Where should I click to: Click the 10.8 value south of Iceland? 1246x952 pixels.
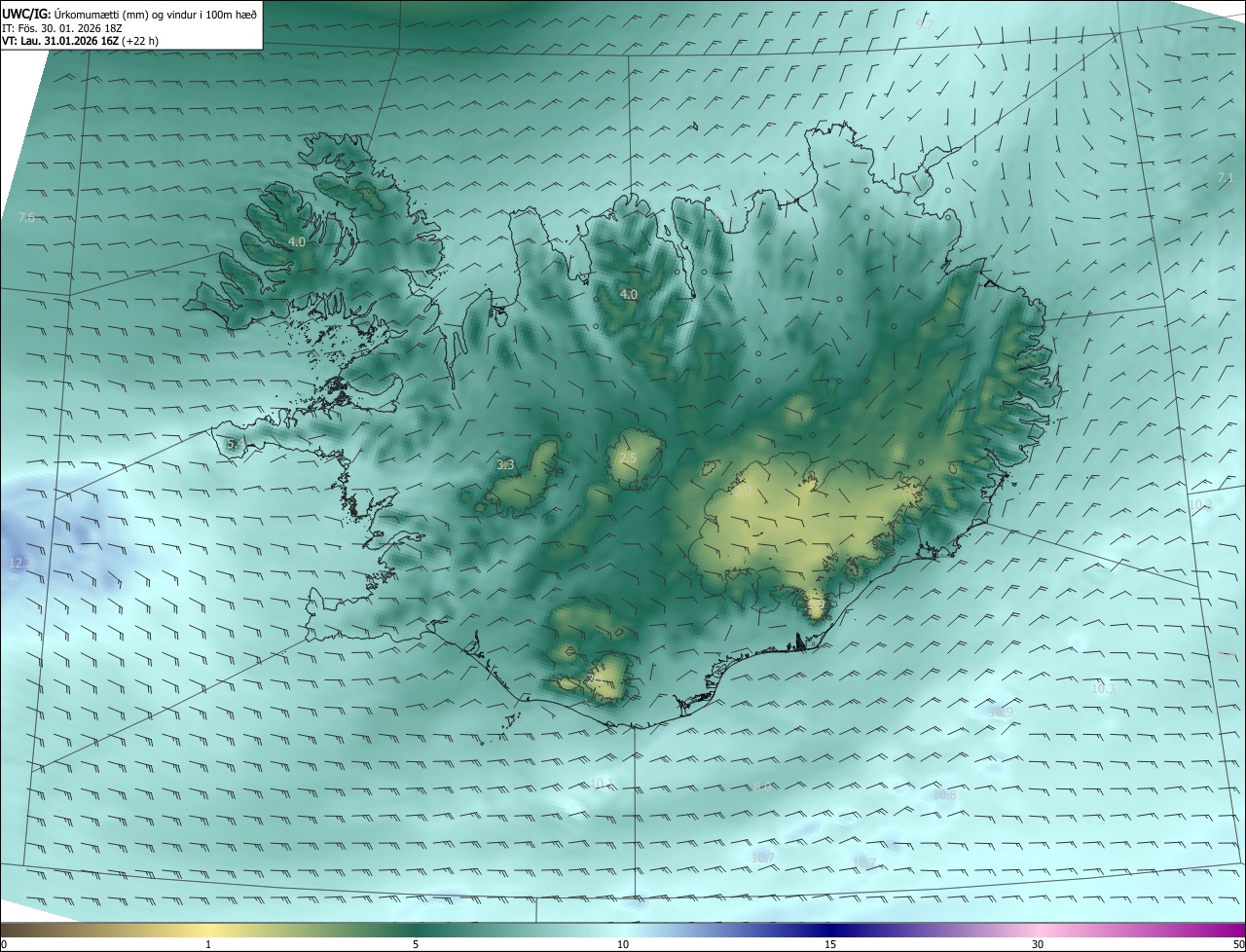click(x=944, y=795)
